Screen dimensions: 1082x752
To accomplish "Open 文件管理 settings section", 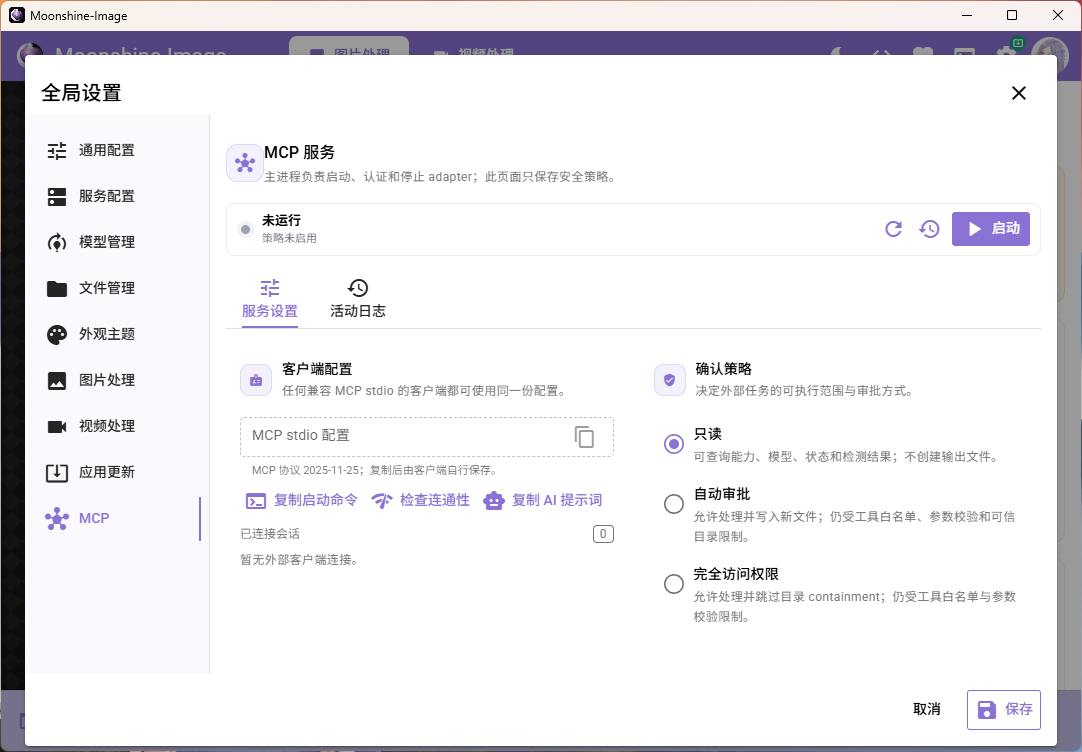I will click(x=116, y=288).
